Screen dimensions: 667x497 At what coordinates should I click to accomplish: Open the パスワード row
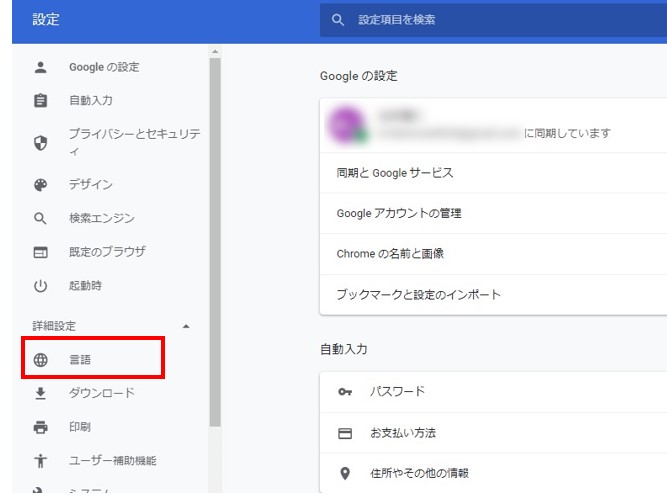pos(493,392)
